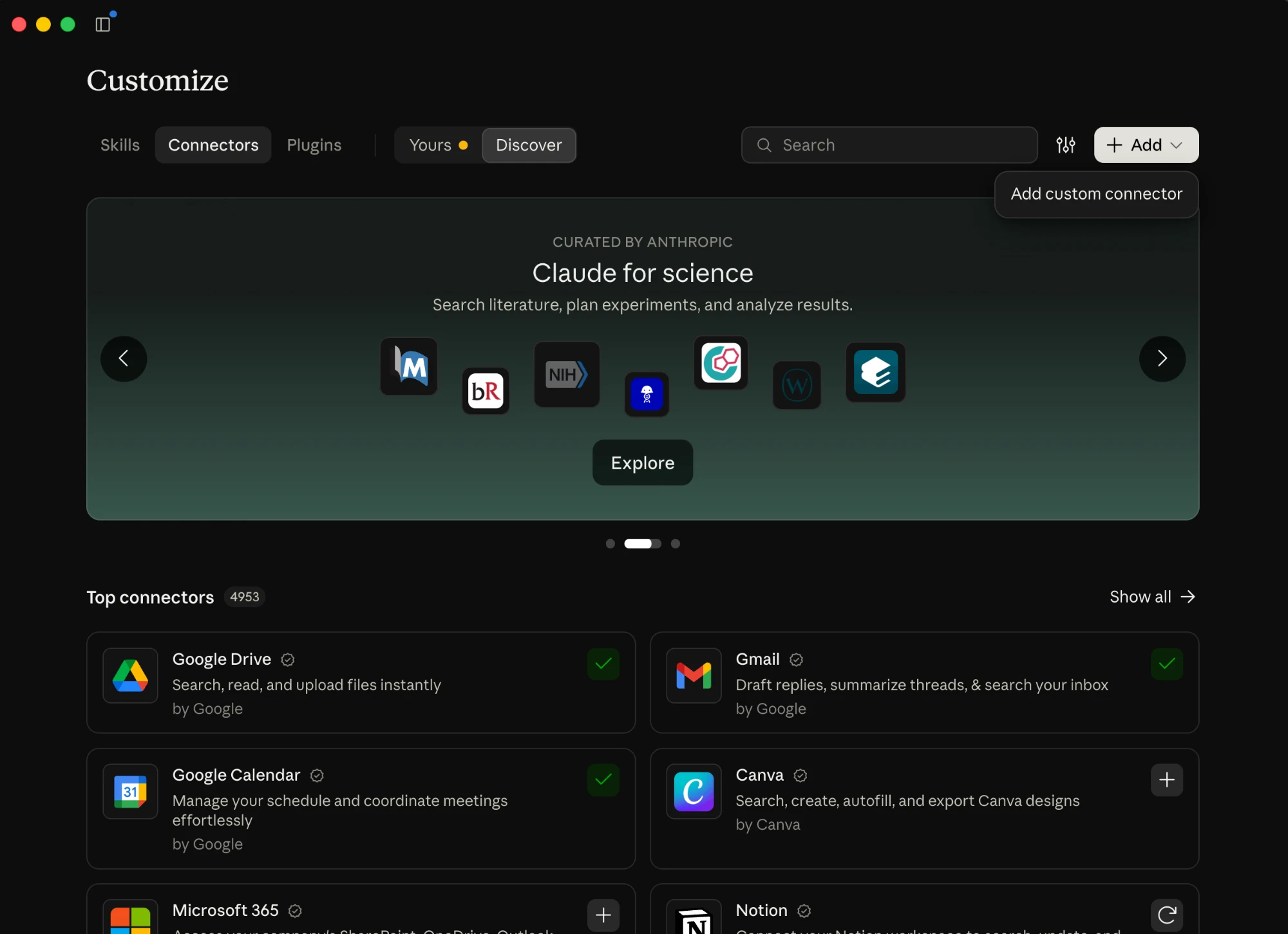The height and width of the screenshot is (934, 1288).
Task: Click the Claude for science heading
Action: coord(643,273)
